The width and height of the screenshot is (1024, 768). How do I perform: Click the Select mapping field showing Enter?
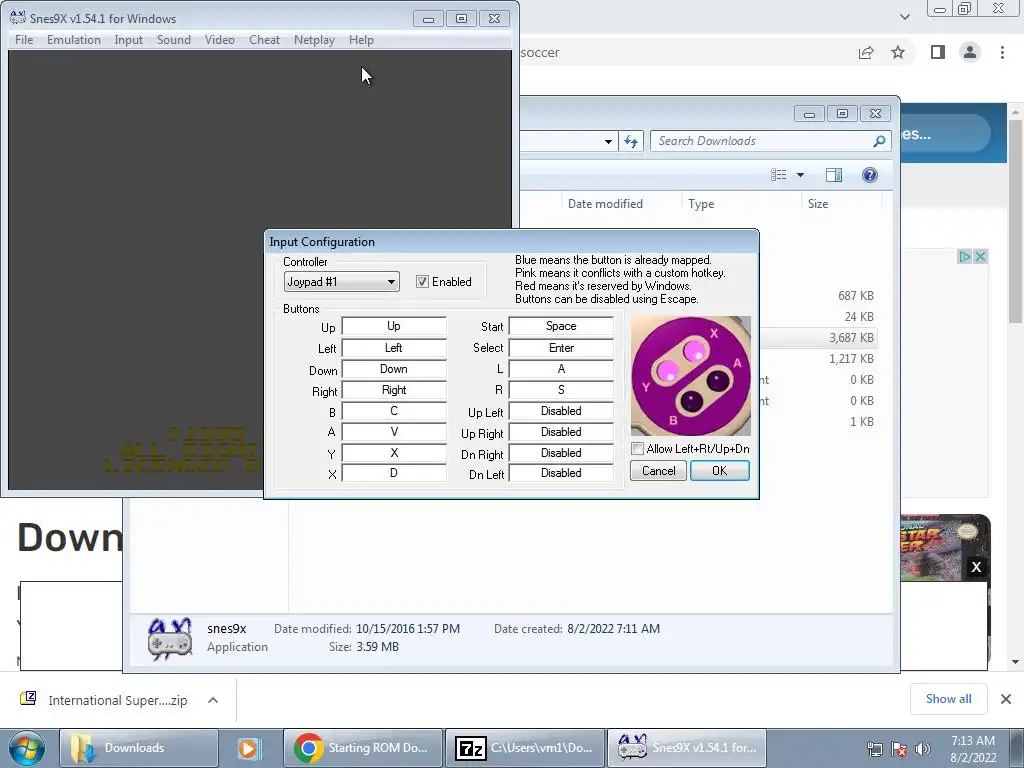click(x=561, y=348)
